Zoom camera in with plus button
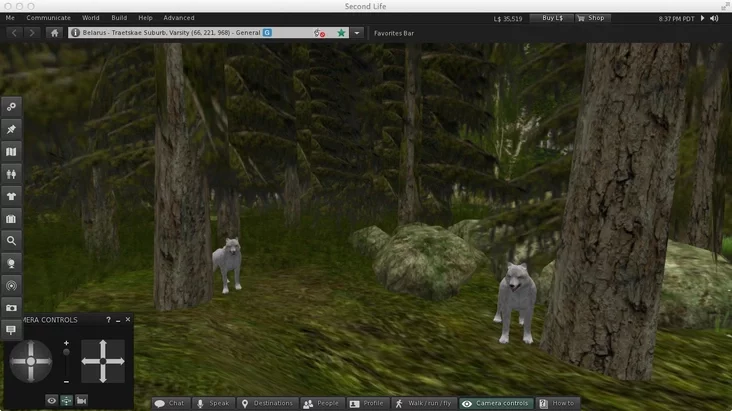Screen dimensions: 732x411 [x=66, y=343]
